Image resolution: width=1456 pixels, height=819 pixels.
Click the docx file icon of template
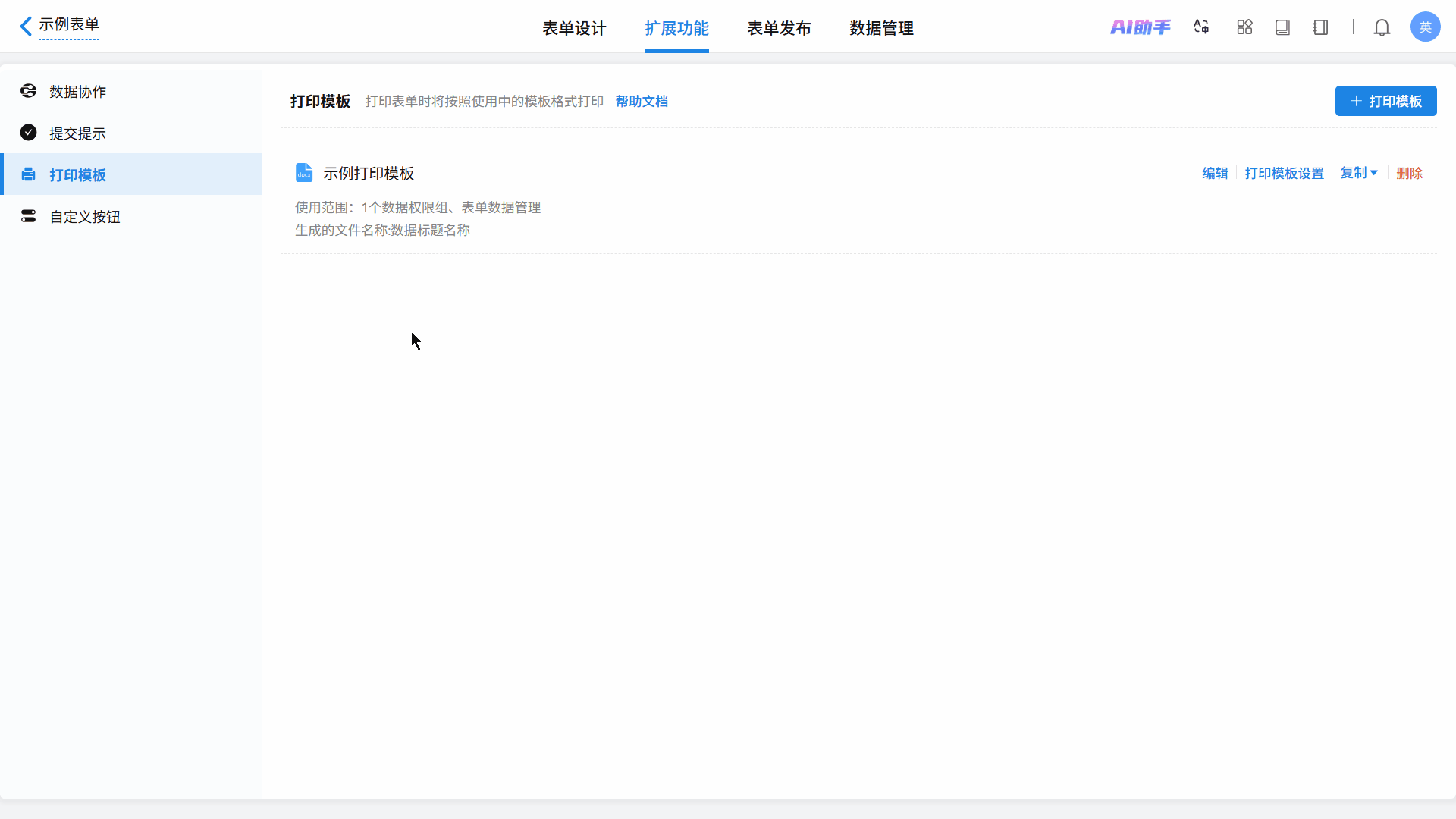[304, 173]
